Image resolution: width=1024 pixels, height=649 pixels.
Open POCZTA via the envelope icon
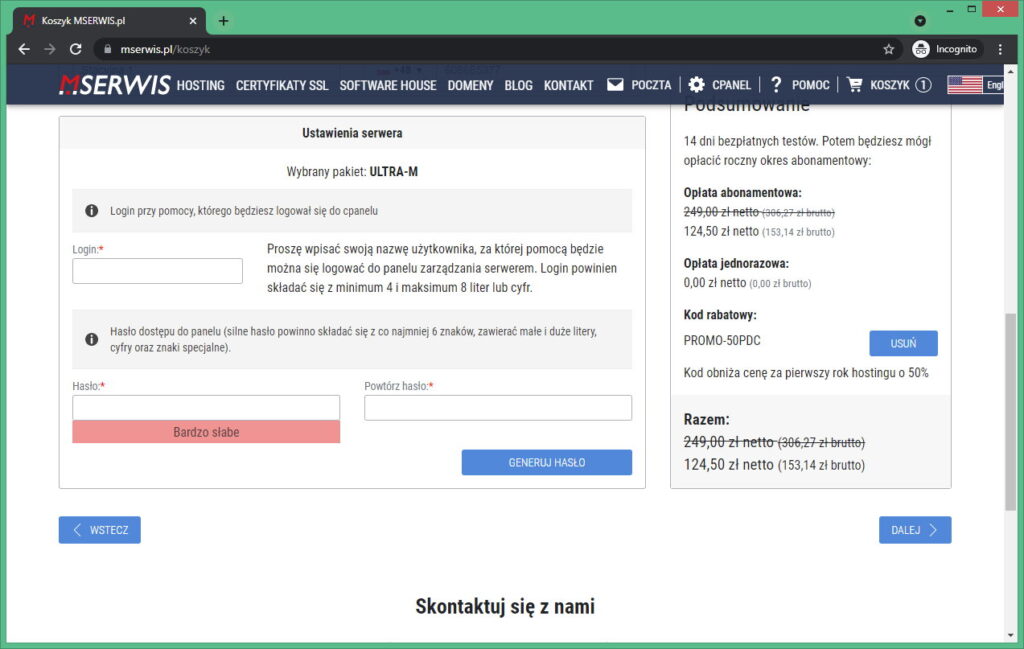[x=614, y=85]
